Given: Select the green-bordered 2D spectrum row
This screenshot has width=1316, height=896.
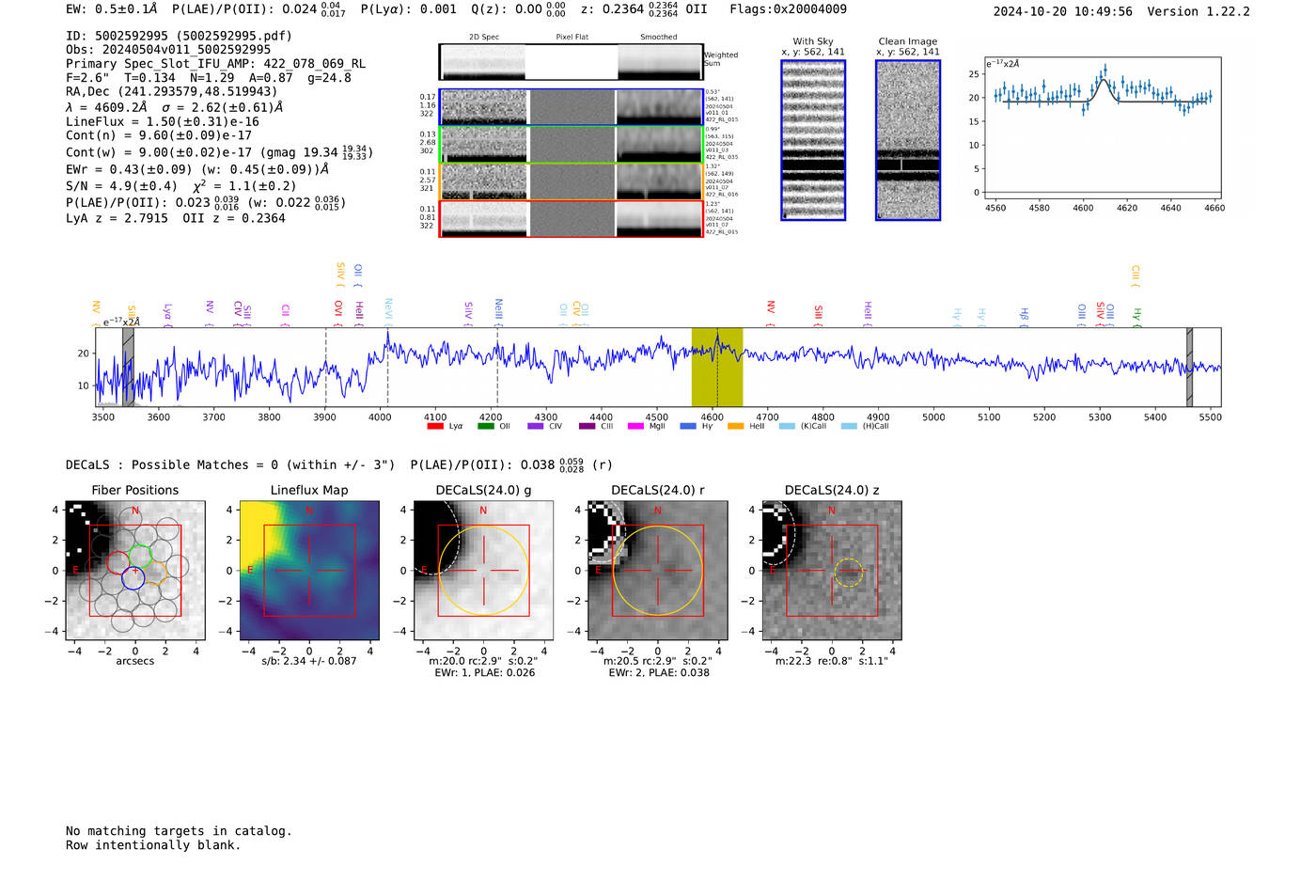Looking at the screenshot, I should [571, 145].
